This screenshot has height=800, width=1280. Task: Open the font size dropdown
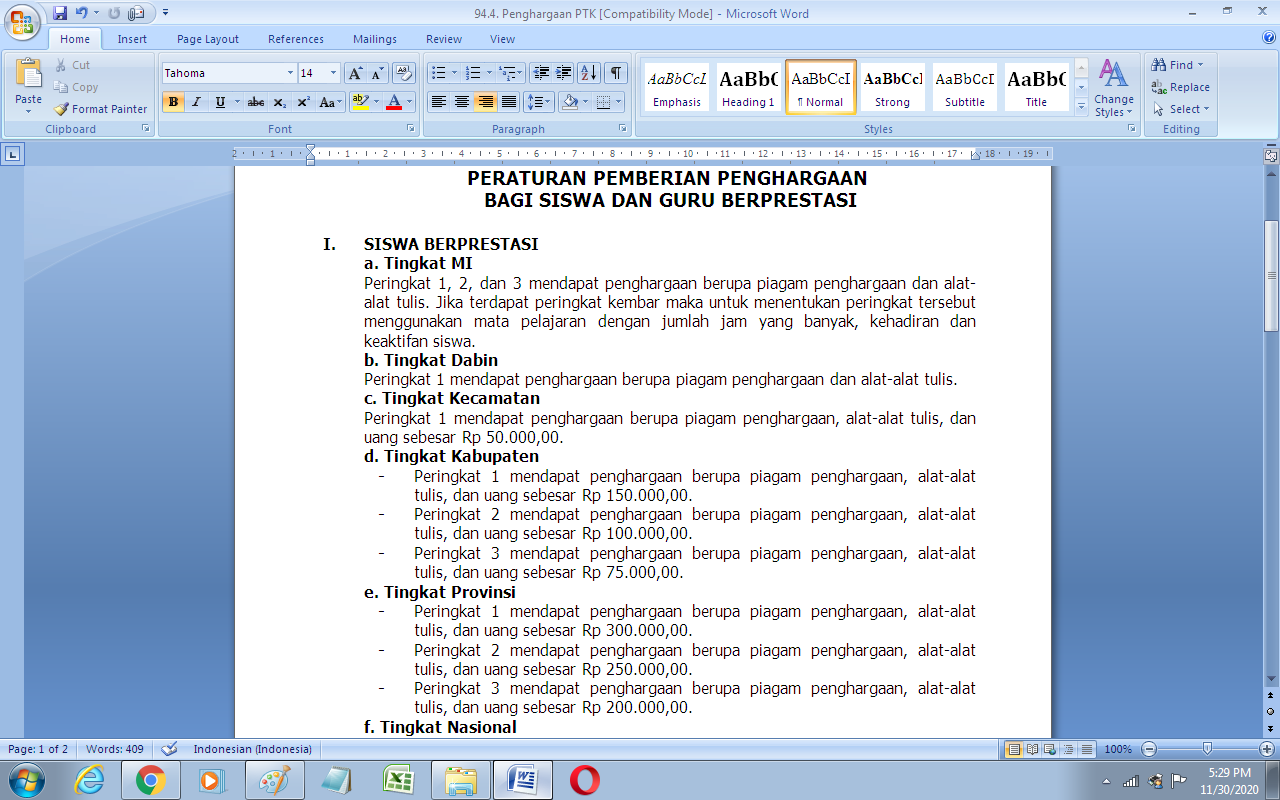pyautogui.click(x=334, y=73)
